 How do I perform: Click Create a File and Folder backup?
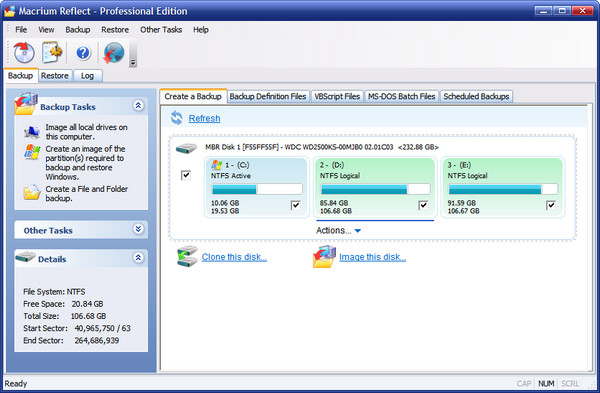(x=87, y=193)
